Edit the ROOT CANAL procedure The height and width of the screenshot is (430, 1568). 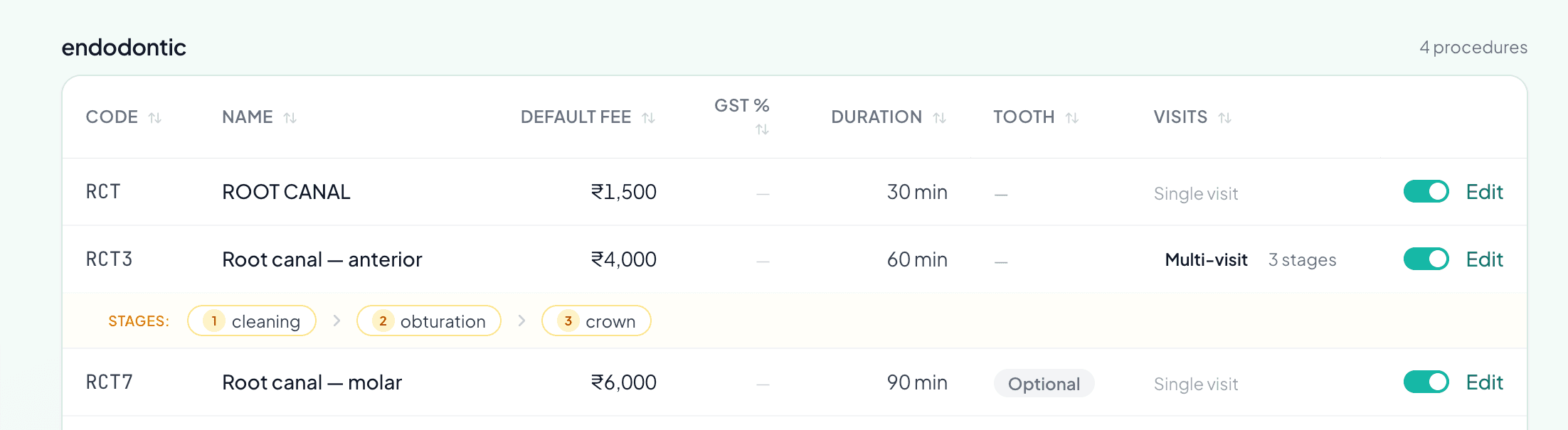click(x=1484, y=192)
